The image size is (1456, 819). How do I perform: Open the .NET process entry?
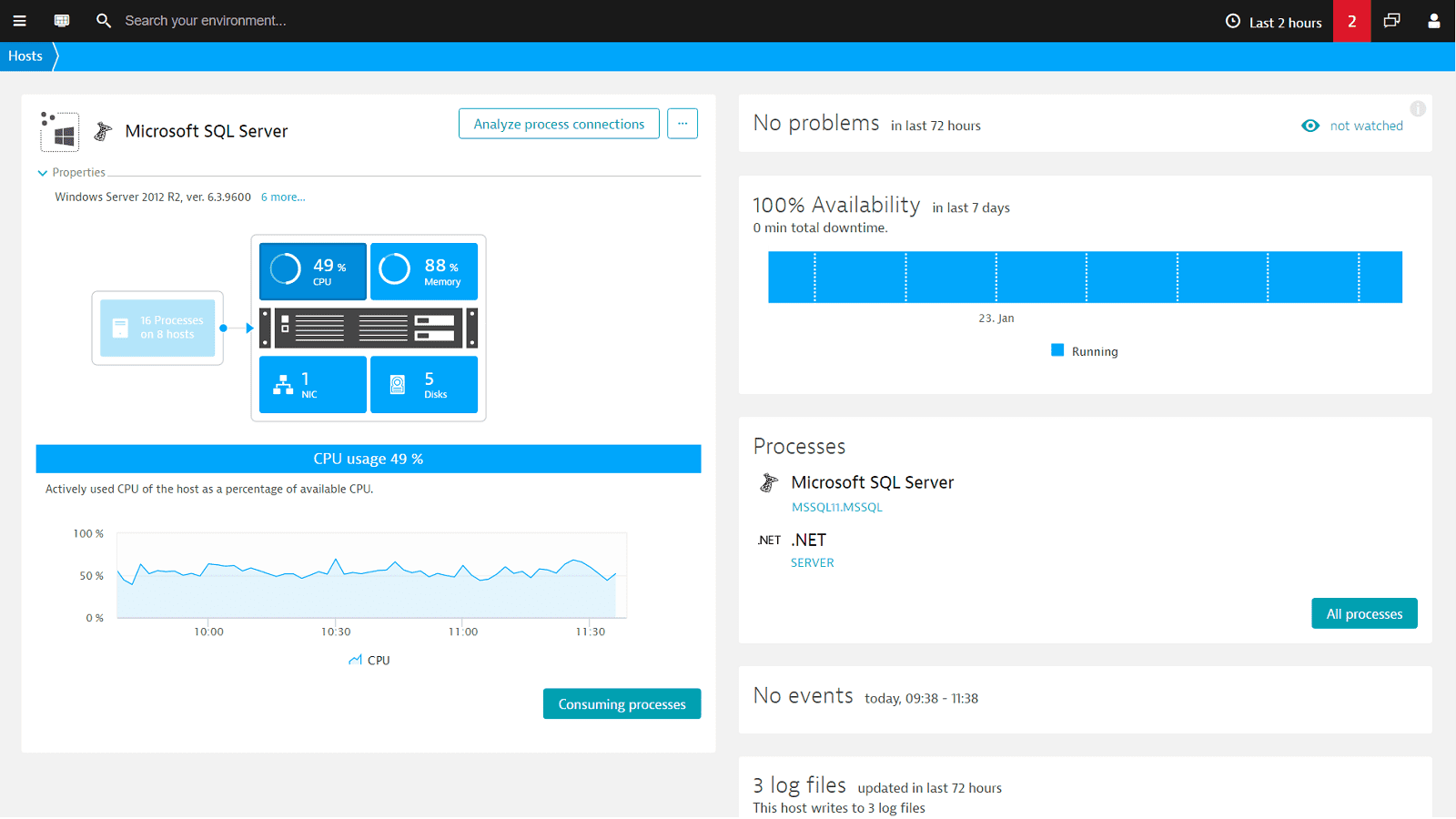pos(809,541)
